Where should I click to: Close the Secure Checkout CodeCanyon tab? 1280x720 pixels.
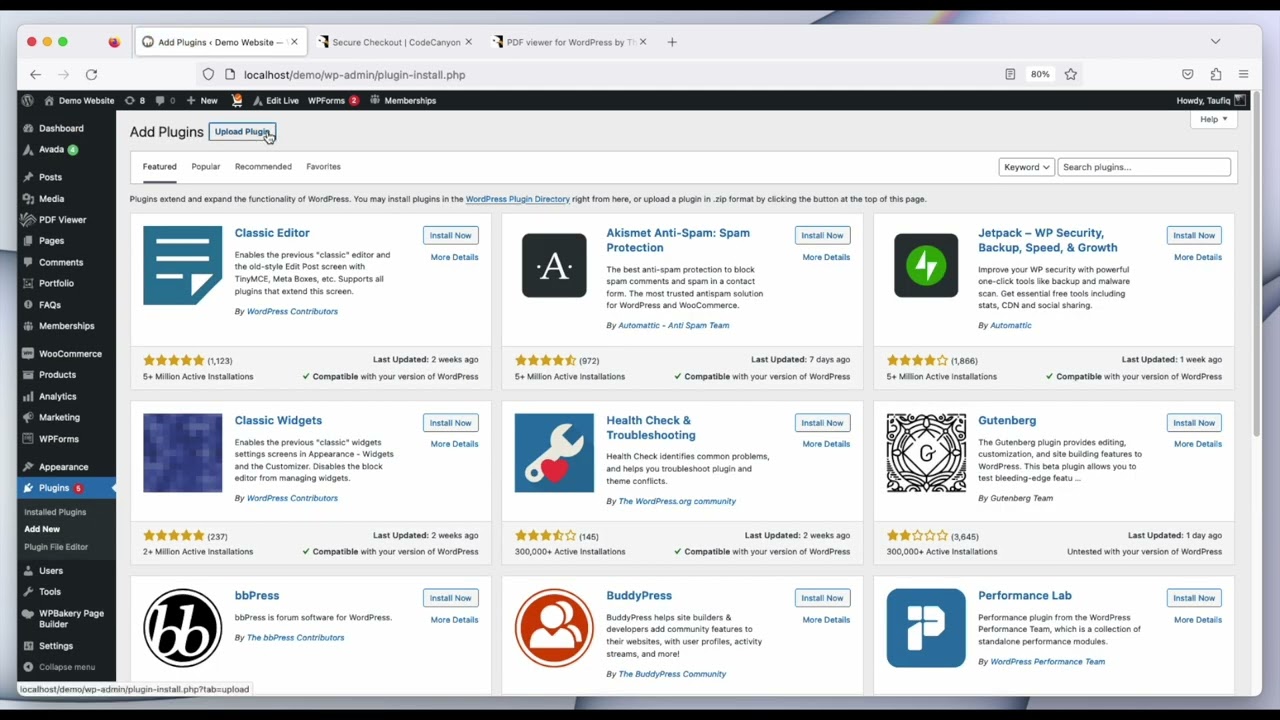point(468,42)
